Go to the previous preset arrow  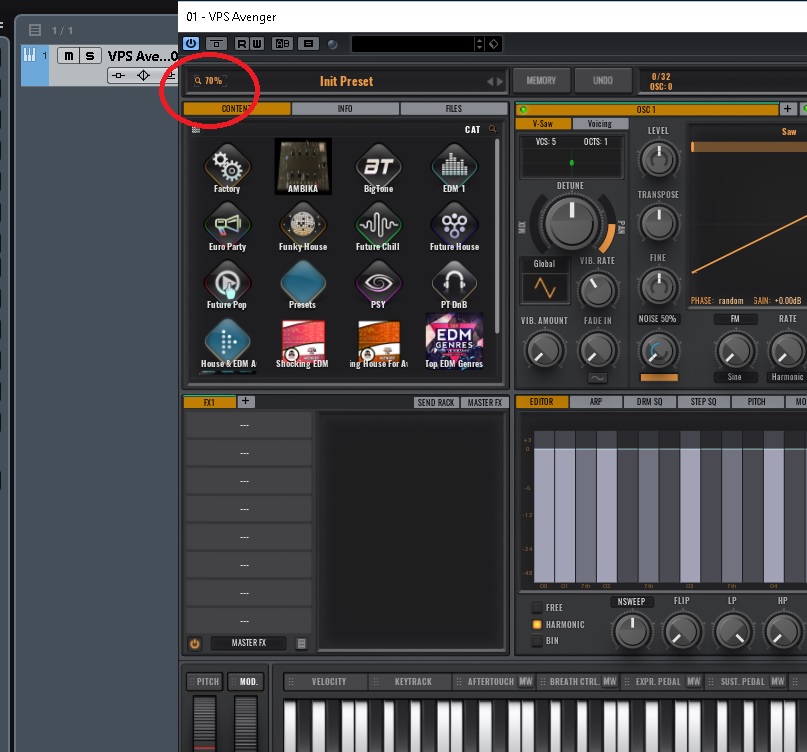tap(490, 81)
